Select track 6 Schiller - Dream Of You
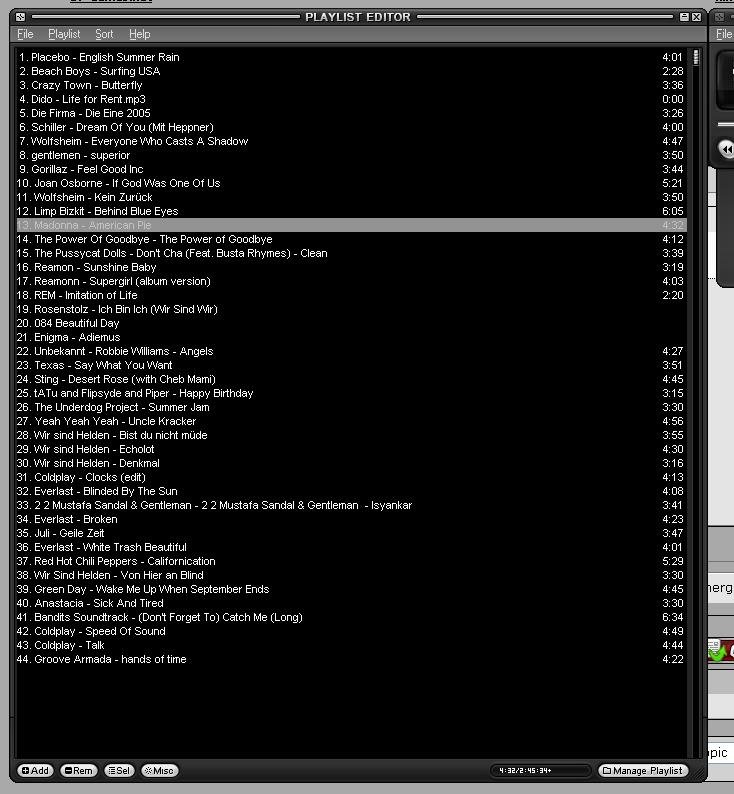This screenshot has height=794, width=734. (351, 127)
